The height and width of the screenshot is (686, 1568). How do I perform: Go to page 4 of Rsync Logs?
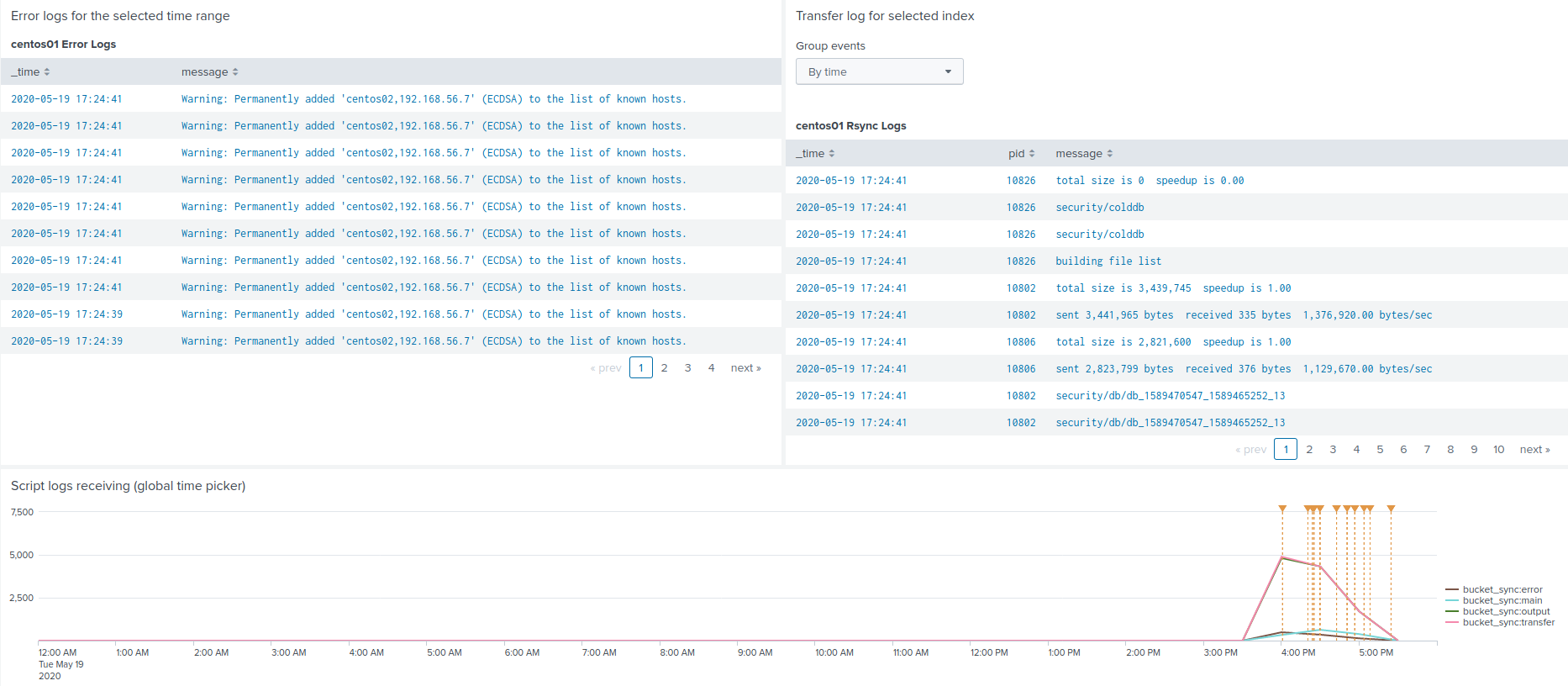[x=1356, y=450]
